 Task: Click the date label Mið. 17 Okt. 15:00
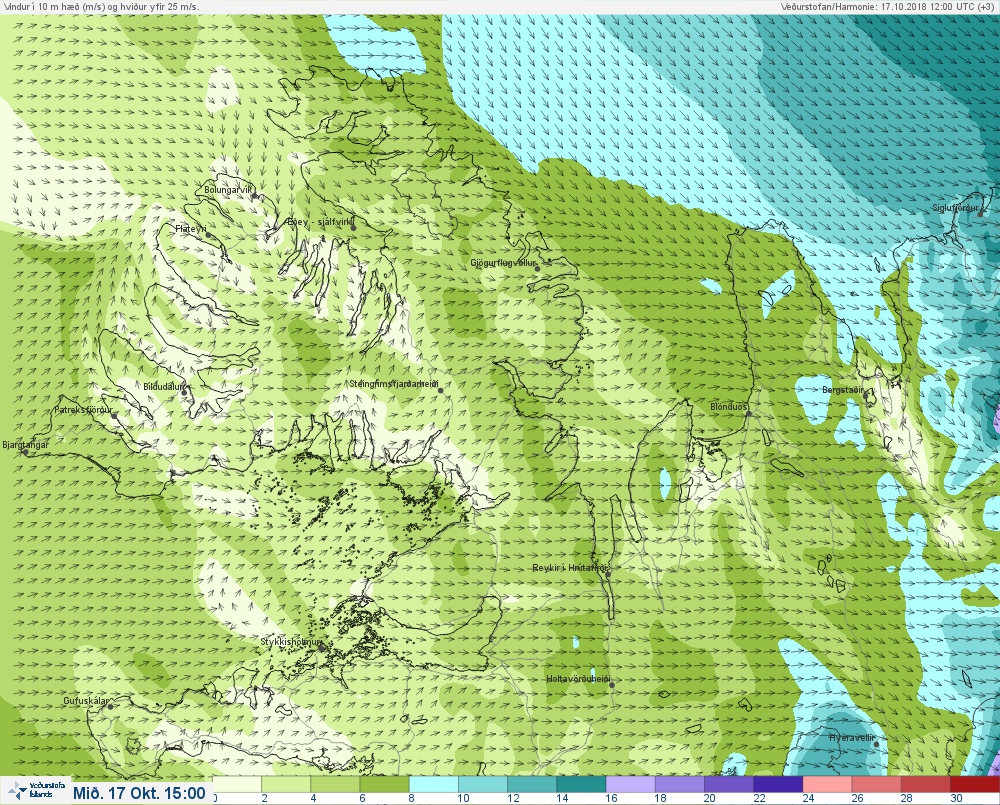(x=139, y=794)
